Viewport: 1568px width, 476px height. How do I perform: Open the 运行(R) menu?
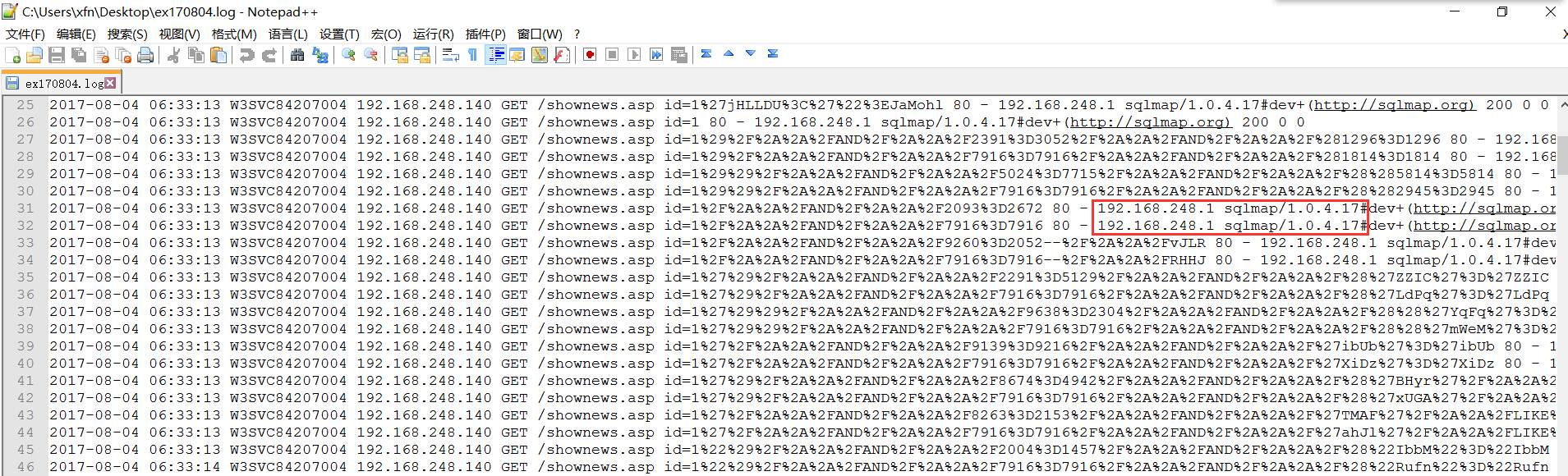click(x=433, y=34)
